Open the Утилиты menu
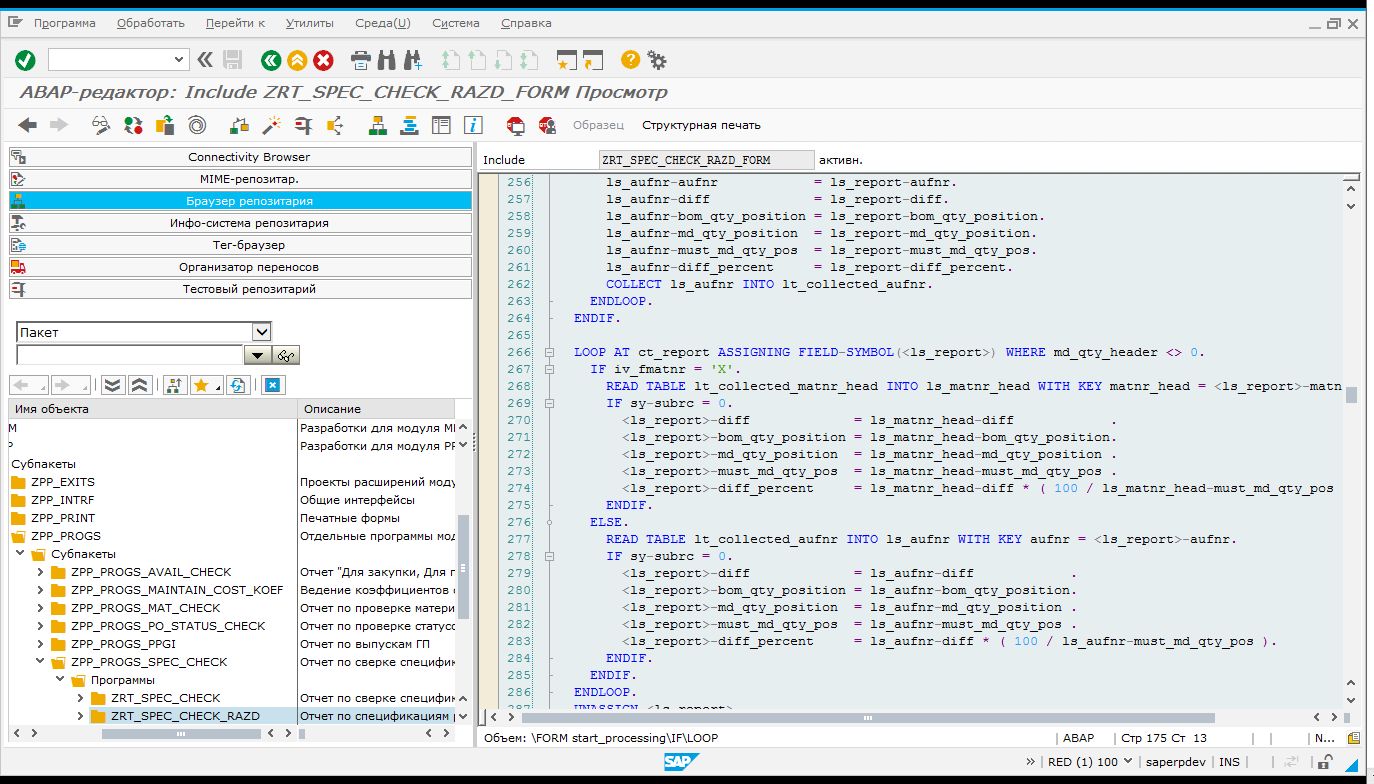Image resolution: width=1374 pixels, height=784 pixels. pyautogui.click(x=310, y=23)
